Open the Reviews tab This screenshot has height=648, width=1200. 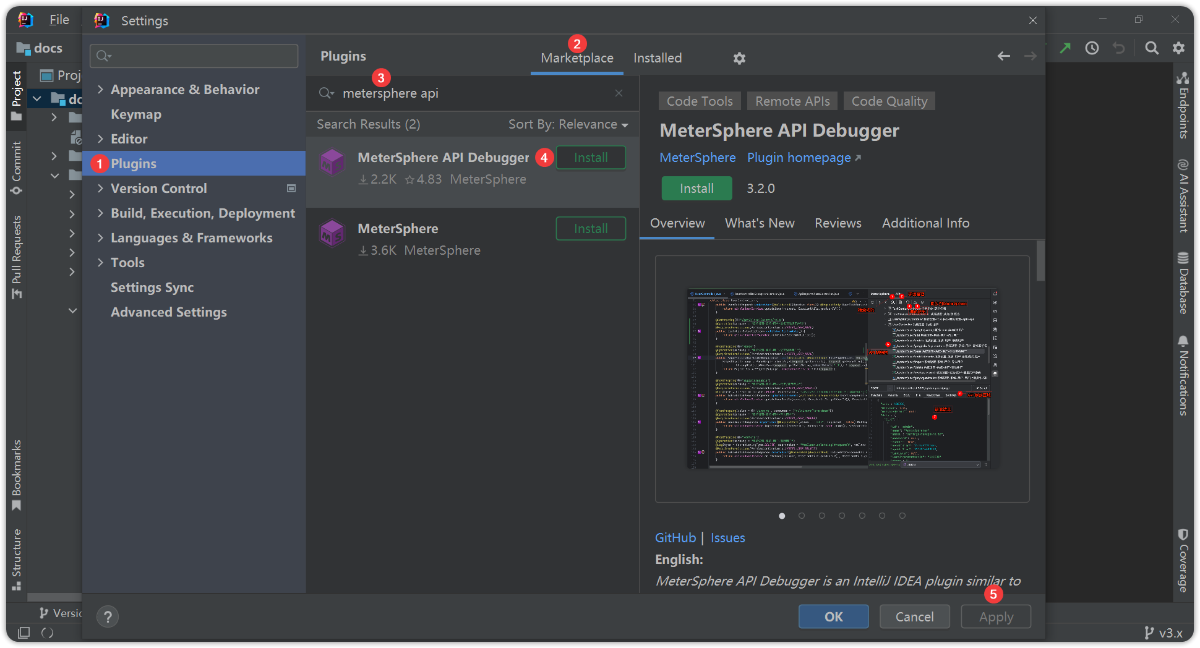click(x=838, y=223)
